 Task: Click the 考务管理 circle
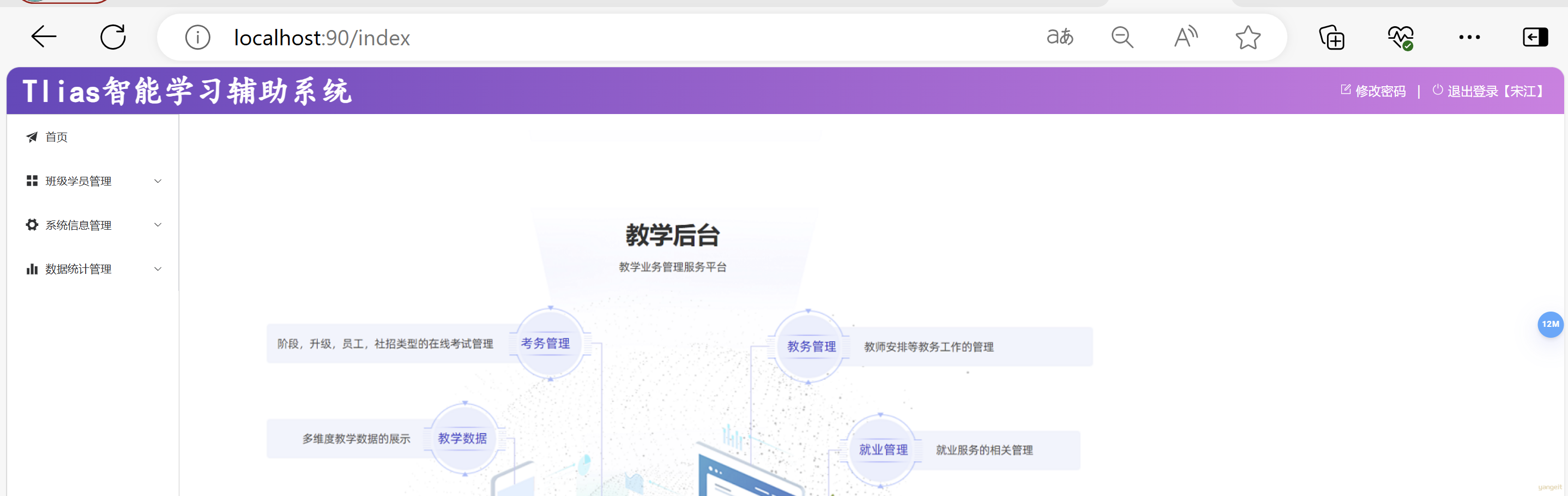(550, 344)
